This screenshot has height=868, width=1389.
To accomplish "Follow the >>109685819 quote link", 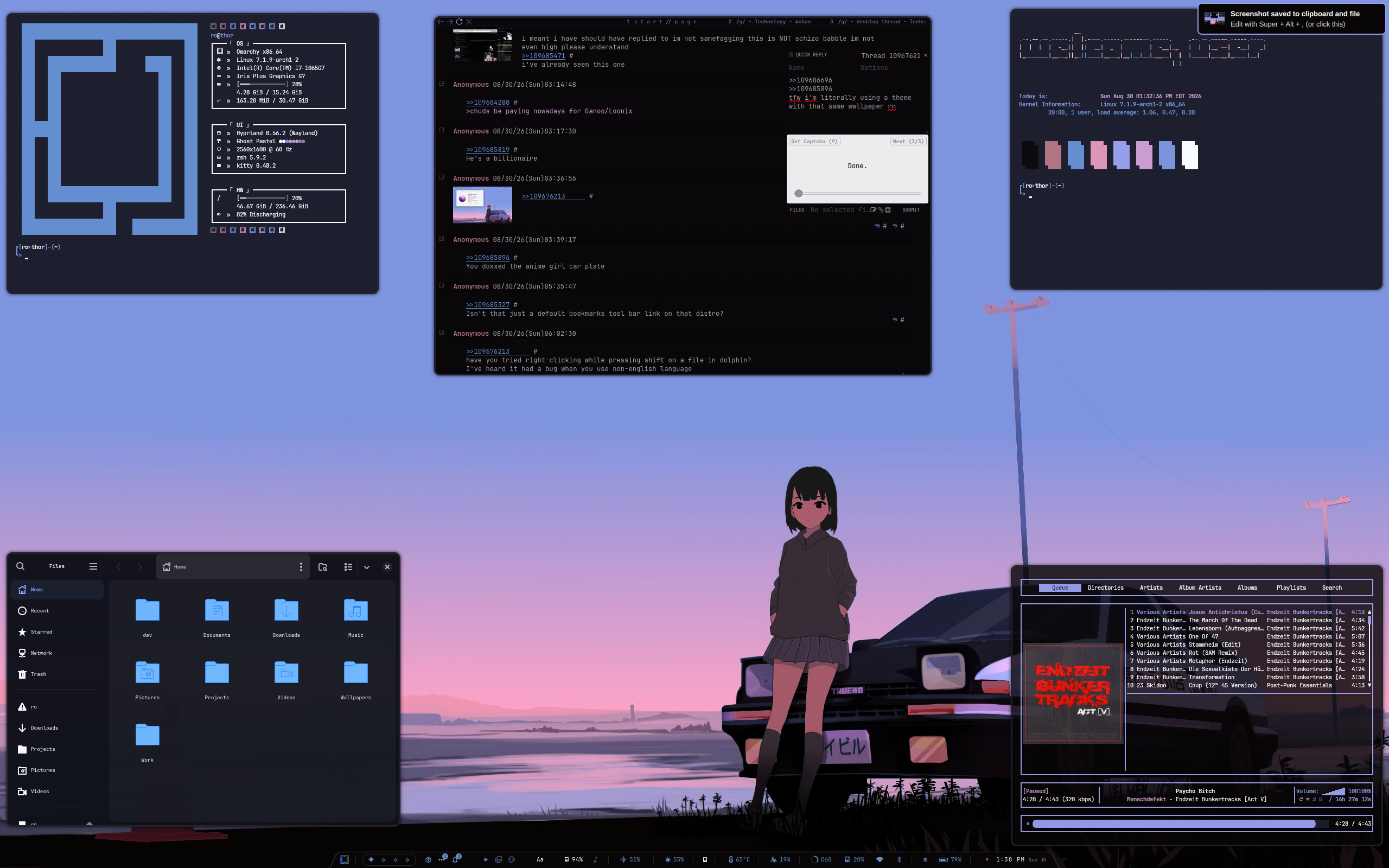I will (488, 150).
